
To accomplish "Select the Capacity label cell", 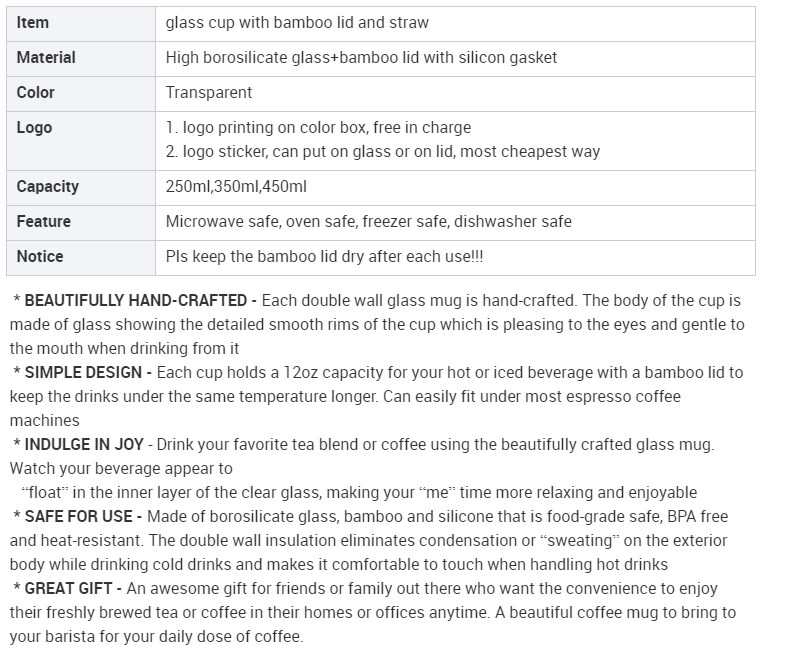I will pos(81,187).
